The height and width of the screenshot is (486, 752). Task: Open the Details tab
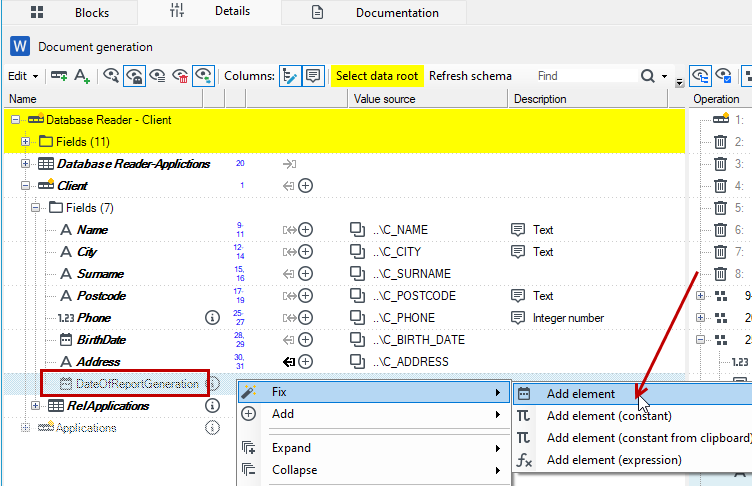[x=210, y=12]
